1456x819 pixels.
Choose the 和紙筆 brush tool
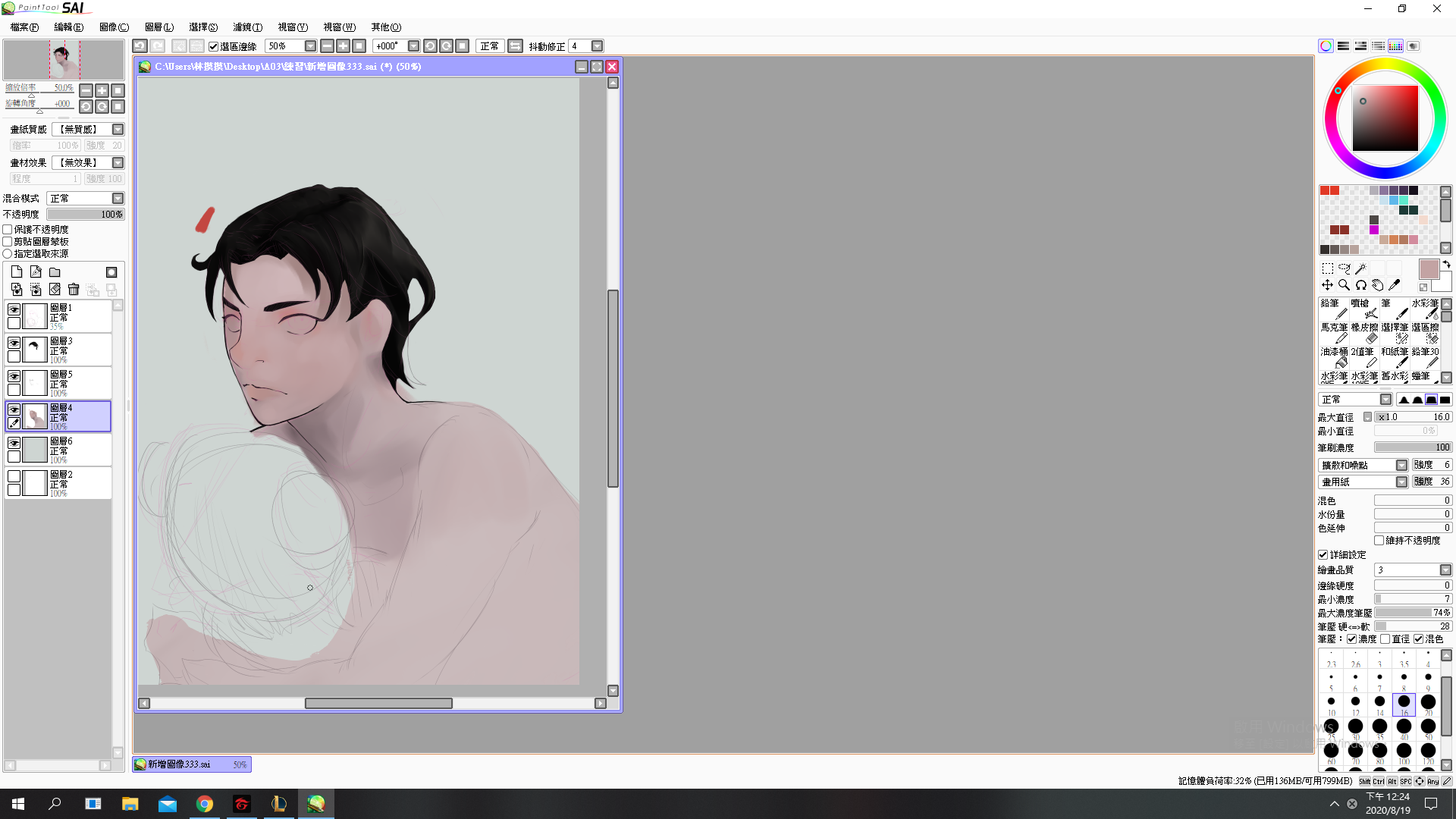1395,357
